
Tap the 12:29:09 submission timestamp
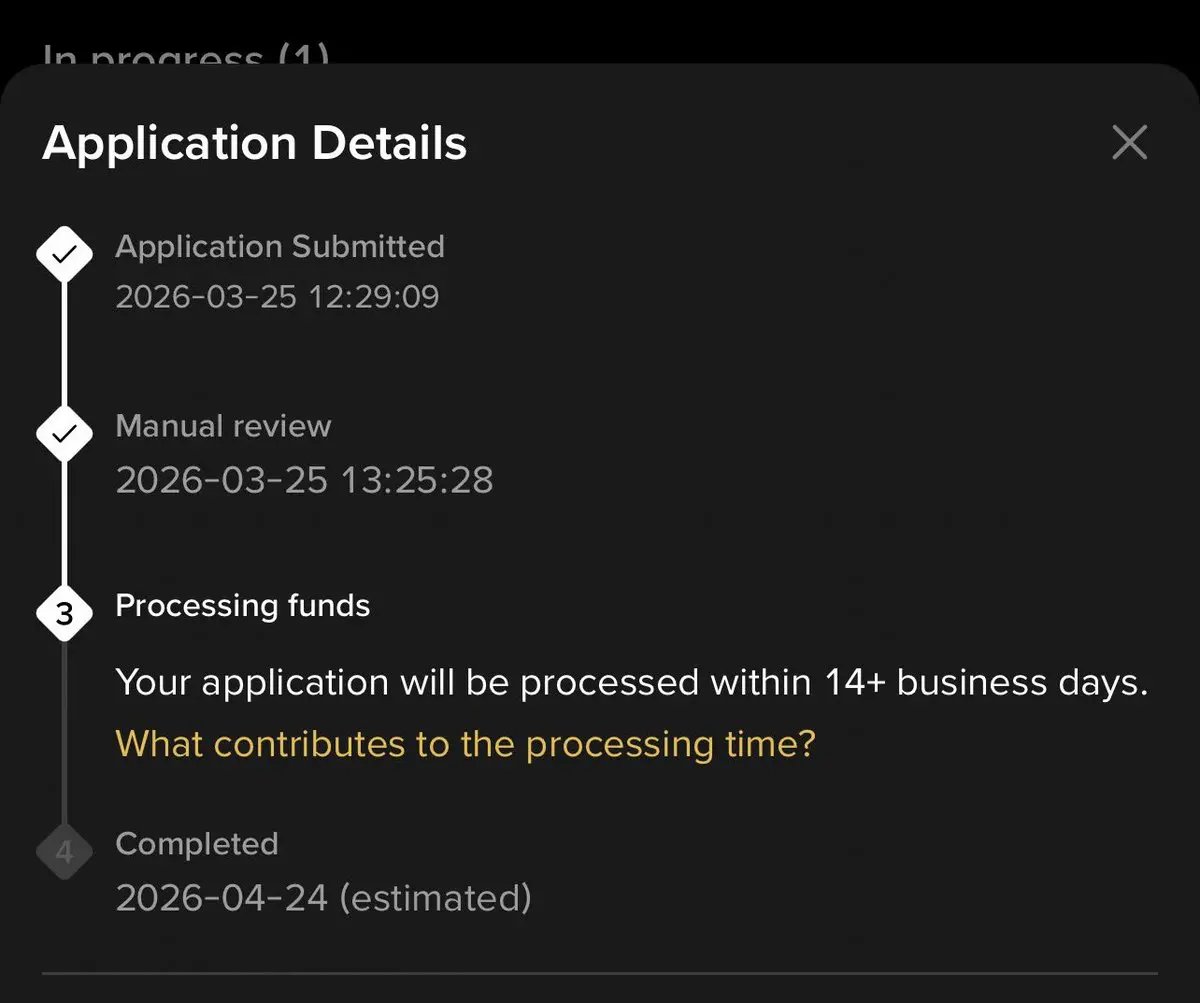click(x=277, y=297)
